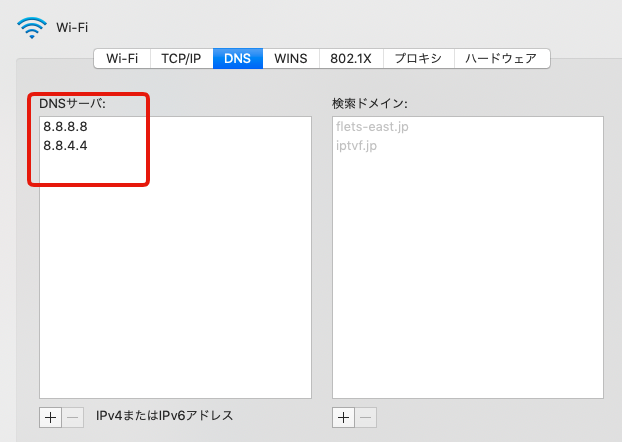The height and width of the screenshot is (442, 622).
Task: Remove search domain with minus button
Action: 365,417
